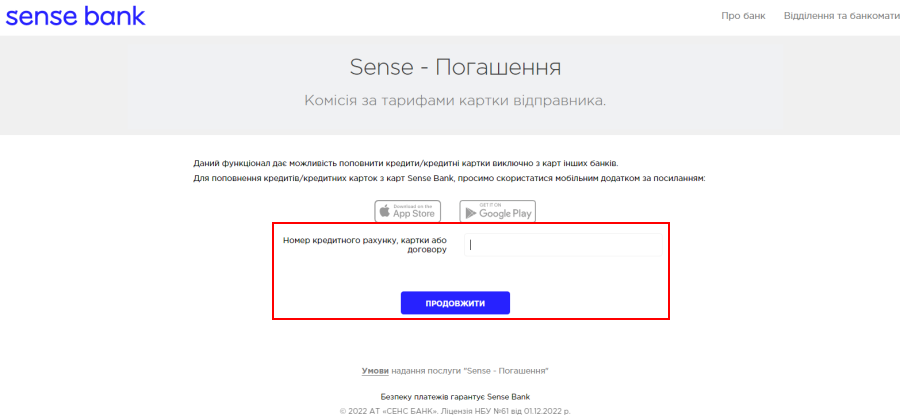The image size is (900, 419).
Task: Open the 'Умови' terms link
Action: point(375,371)
